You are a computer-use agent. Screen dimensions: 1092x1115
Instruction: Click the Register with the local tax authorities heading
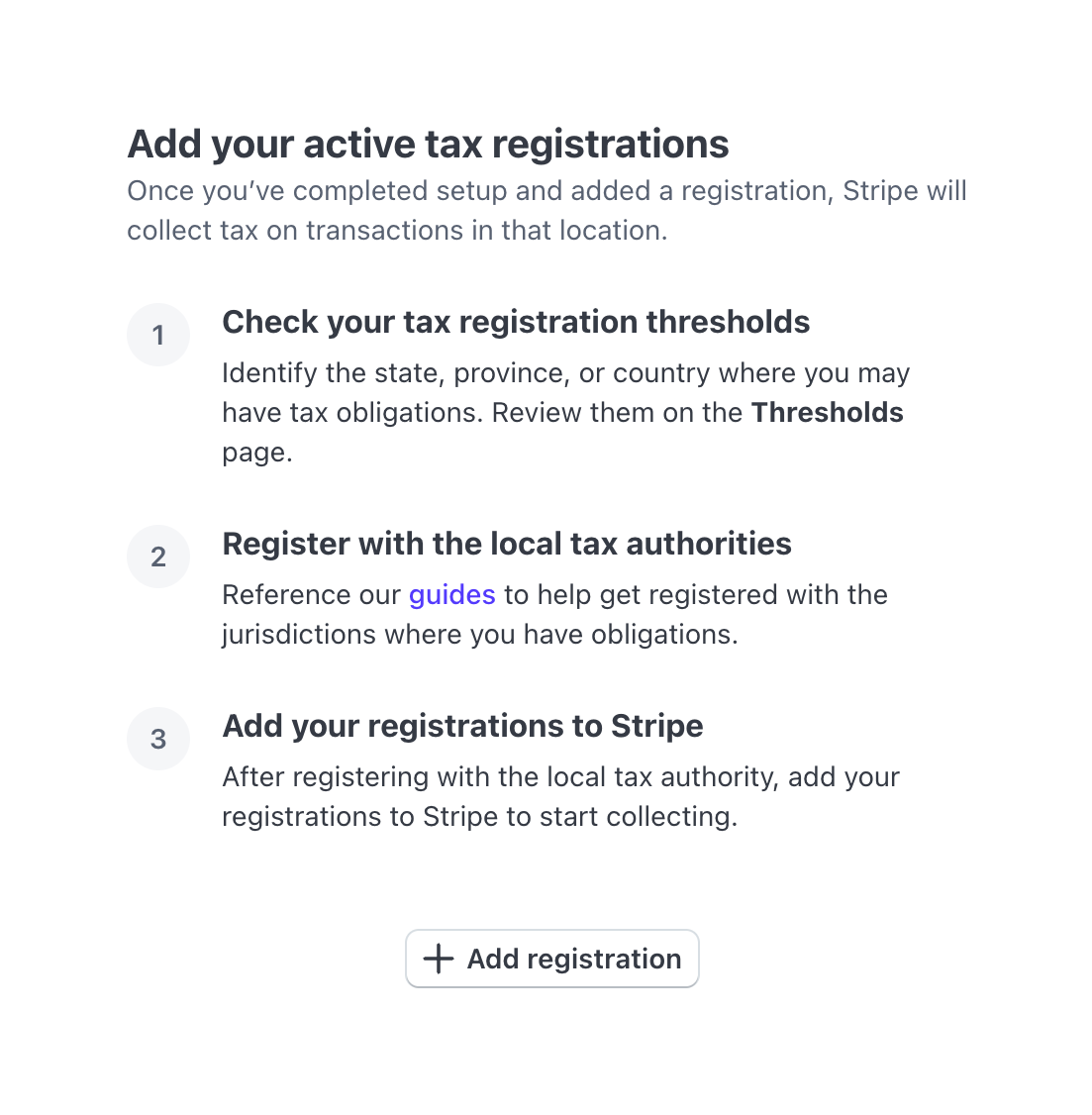click(507, 544)
